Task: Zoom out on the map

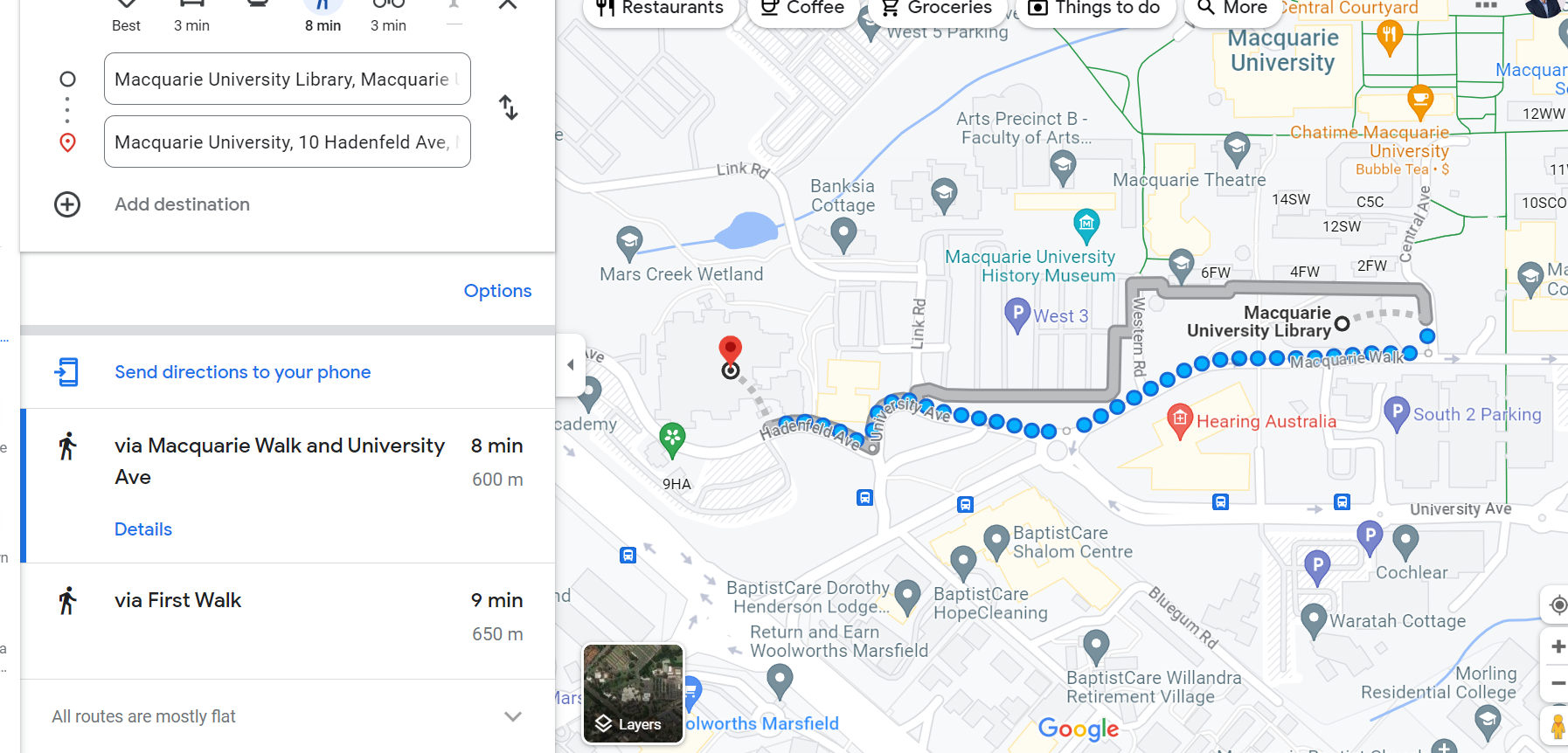Action: click(x=1558, y=683)
